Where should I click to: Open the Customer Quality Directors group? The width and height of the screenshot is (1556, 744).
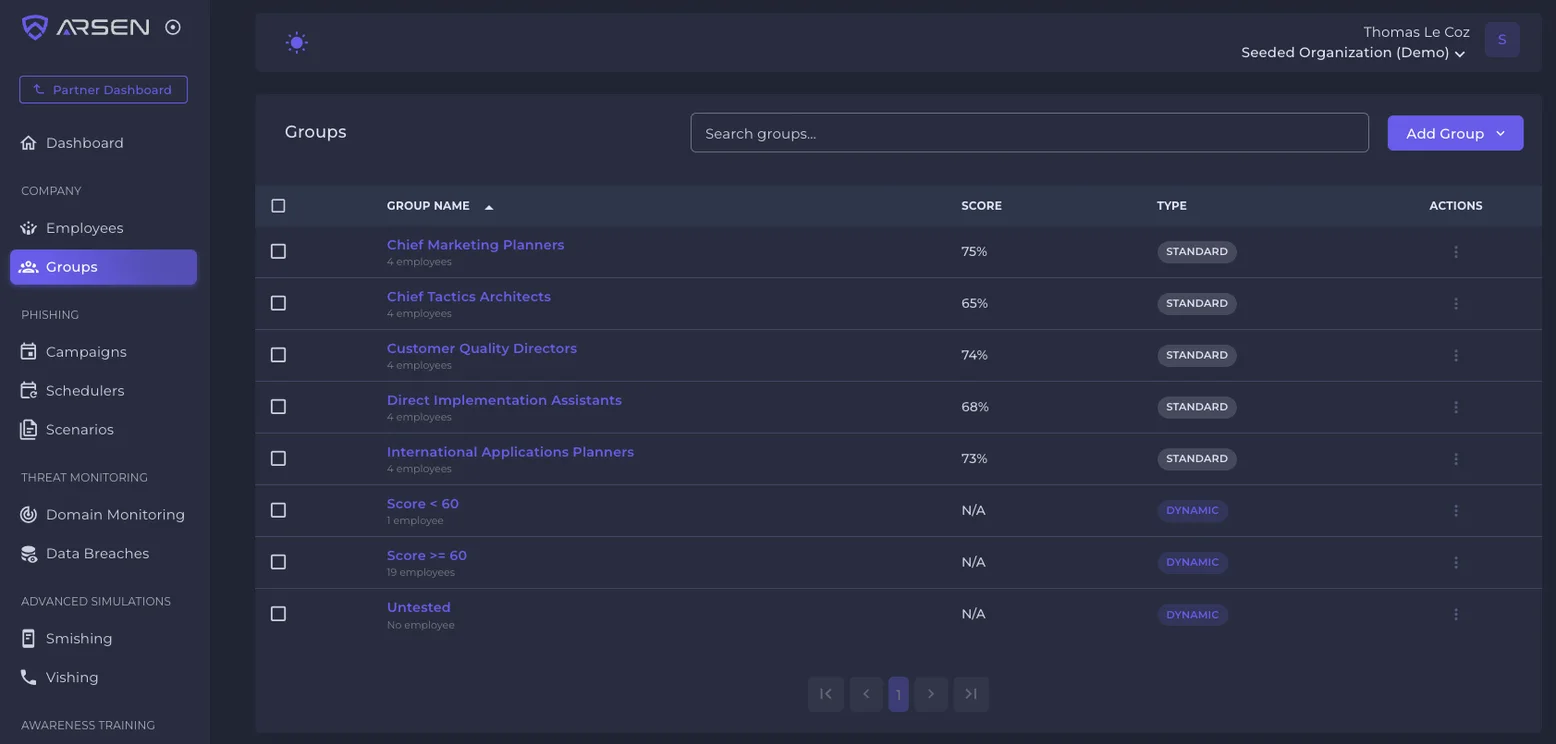(x=482, y=348)
